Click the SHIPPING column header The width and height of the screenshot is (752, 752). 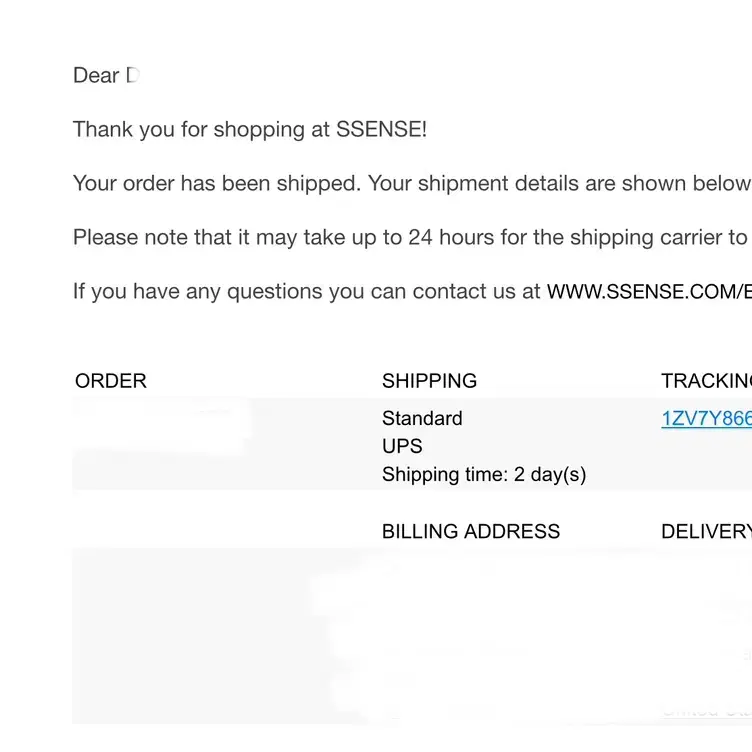[429, 381]
